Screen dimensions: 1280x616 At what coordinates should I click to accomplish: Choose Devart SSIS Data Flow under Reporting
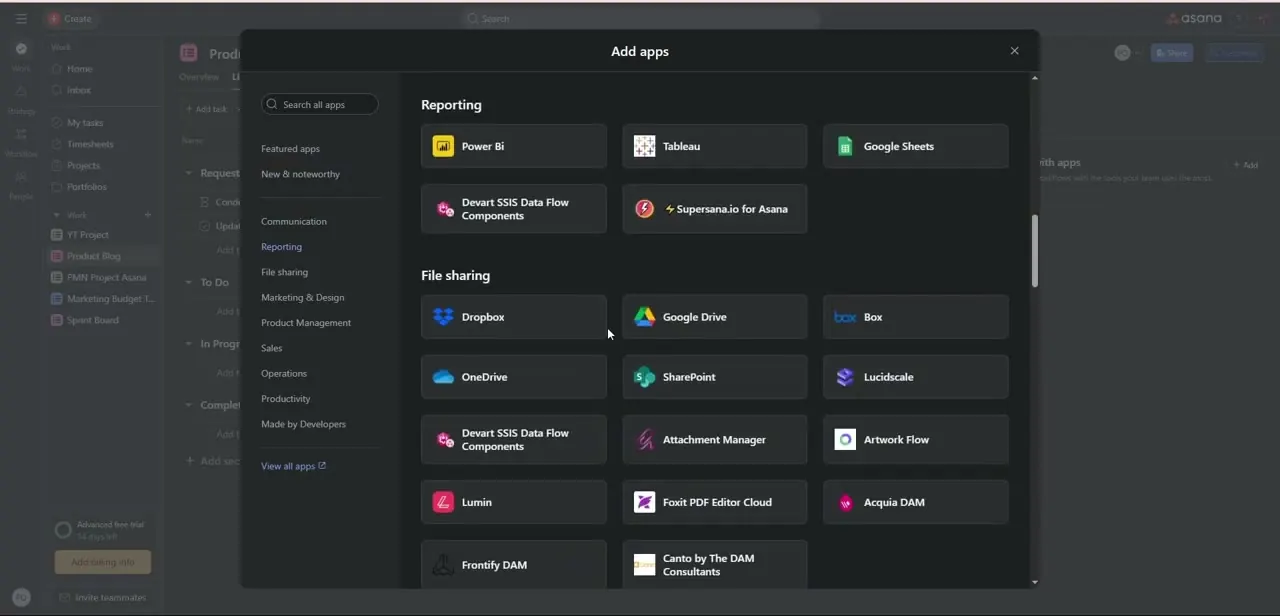point(513,209)
